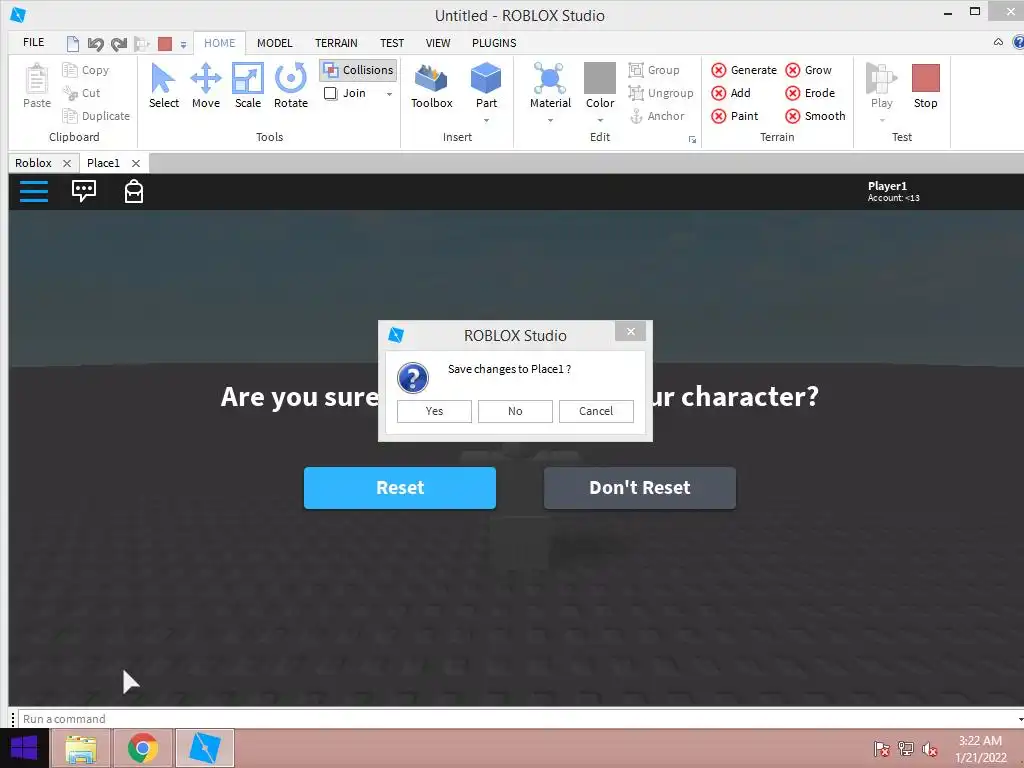
Task: Open the in-game chat icon
Action: pyautogui.click(x=84, y=191)
